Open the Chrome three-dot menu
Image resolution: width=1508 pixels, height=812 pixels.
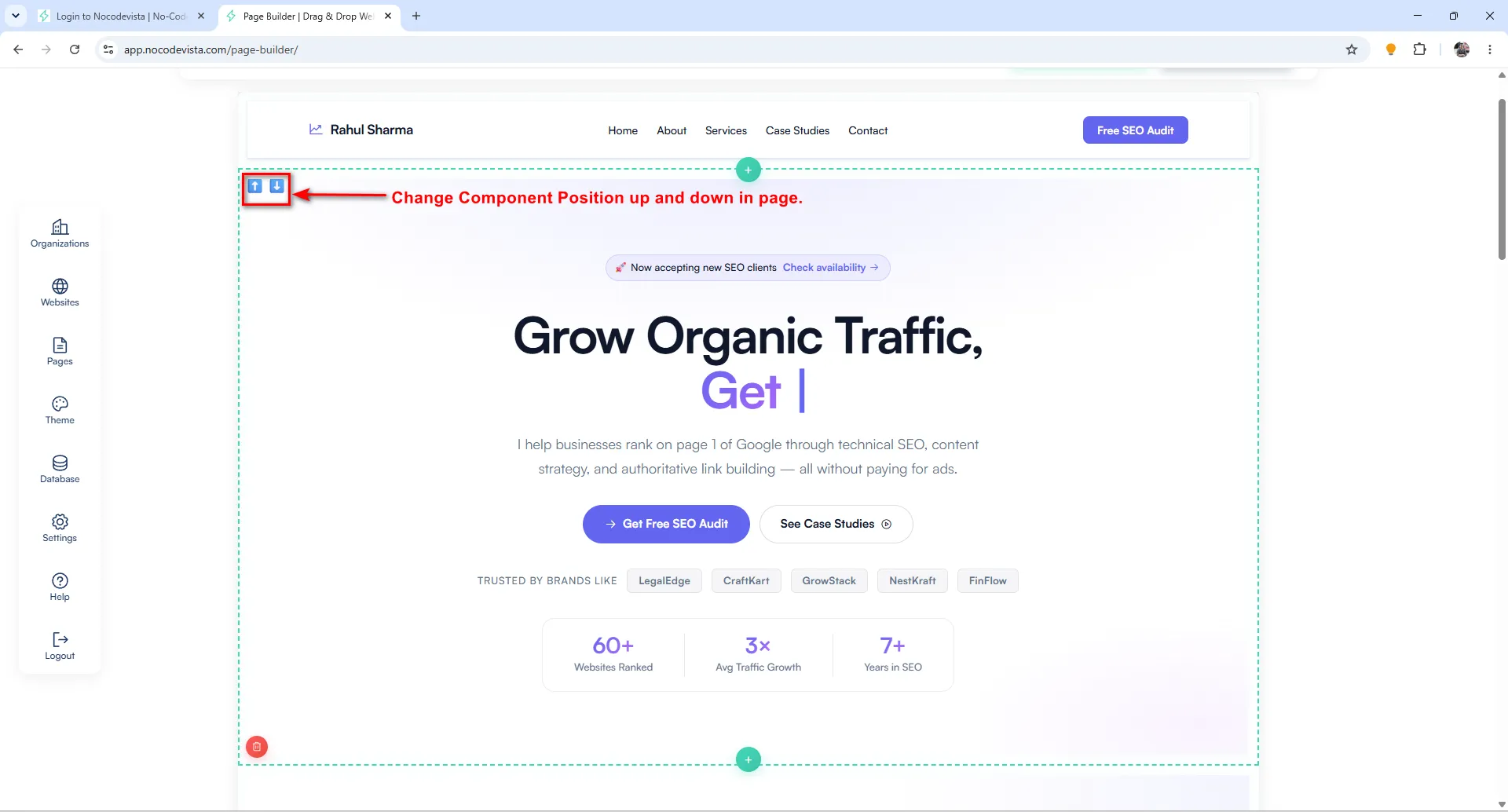(x=1490, y=49)
